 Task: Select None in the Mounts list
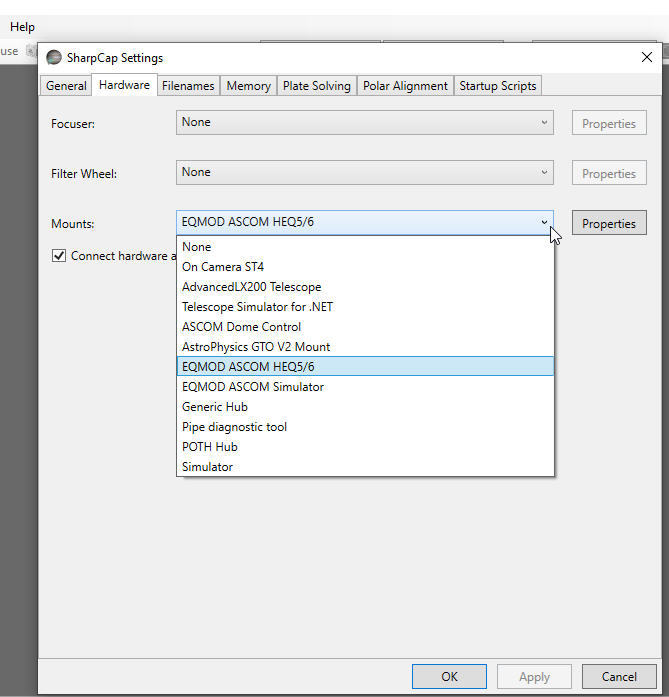click(x=197, y=247)
